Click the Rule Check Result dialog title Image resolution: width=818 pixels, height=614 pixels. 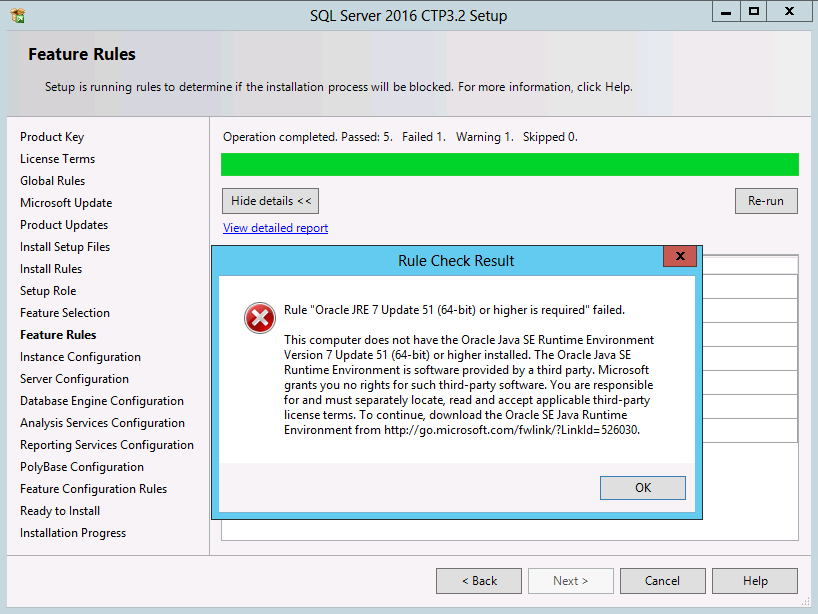456,260
